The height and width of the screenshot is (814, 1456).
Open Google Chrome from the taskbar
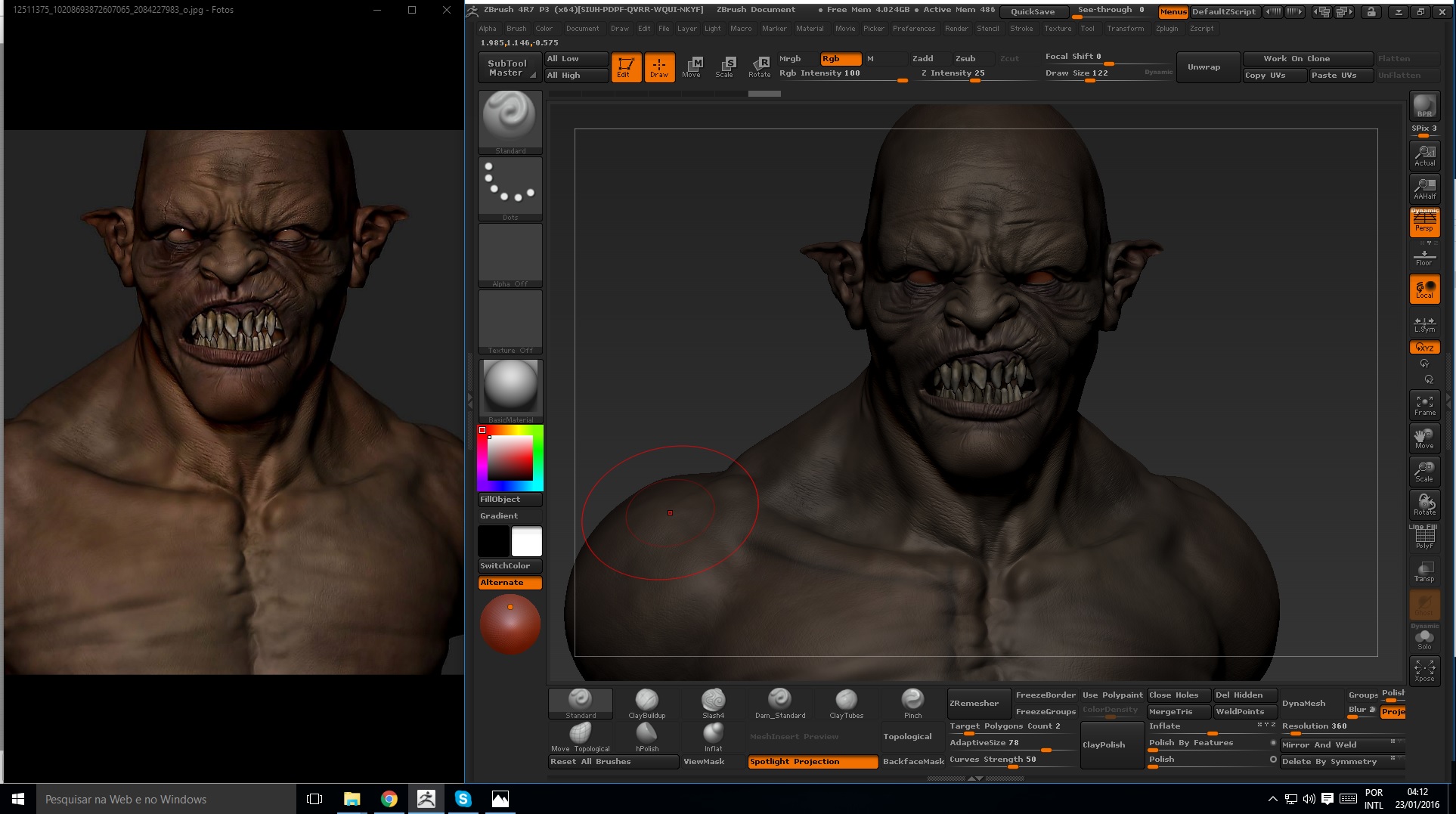pos(389,799)
